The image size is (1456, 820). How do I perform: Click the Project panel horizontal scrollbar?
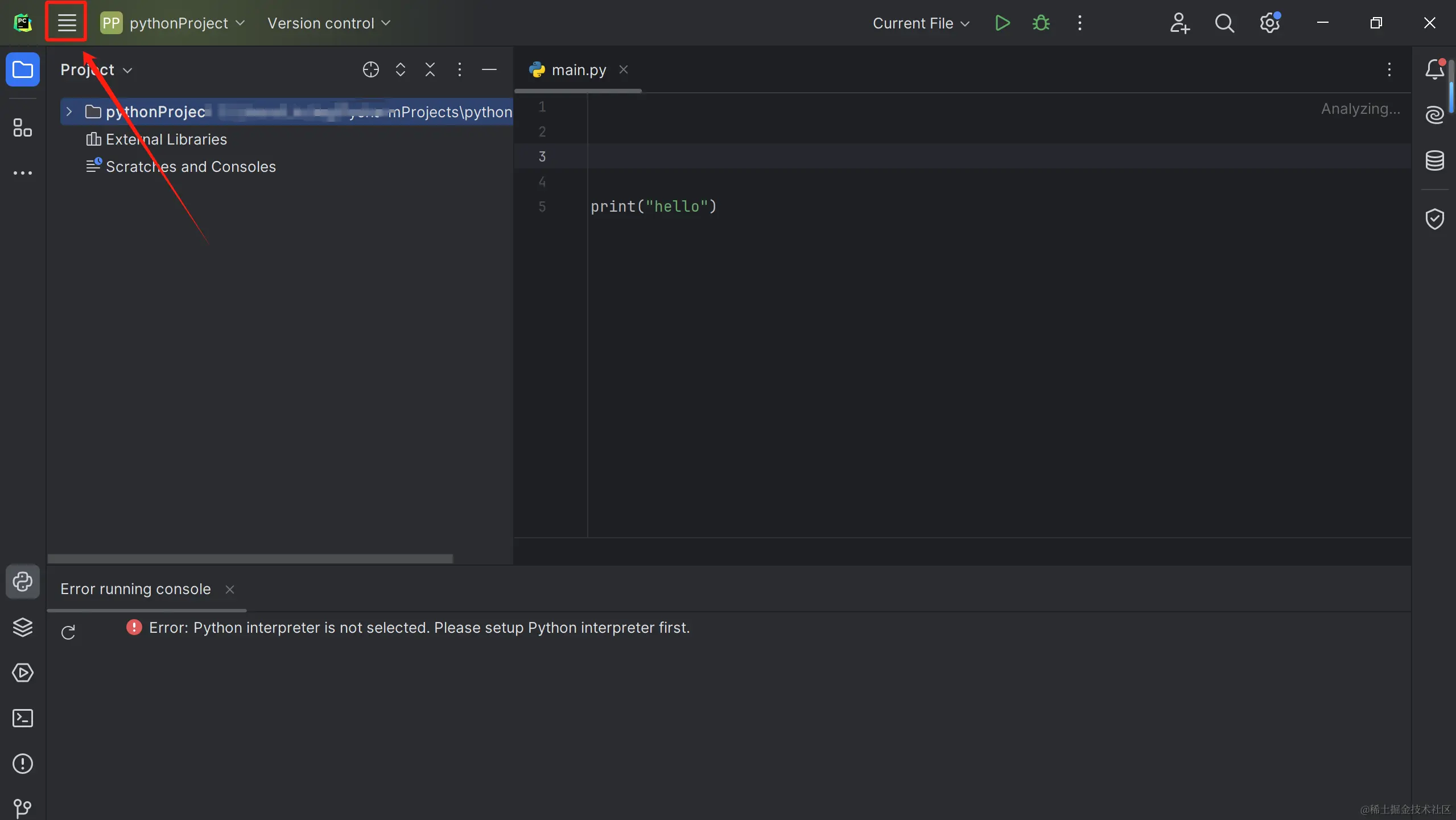point(250,558)
